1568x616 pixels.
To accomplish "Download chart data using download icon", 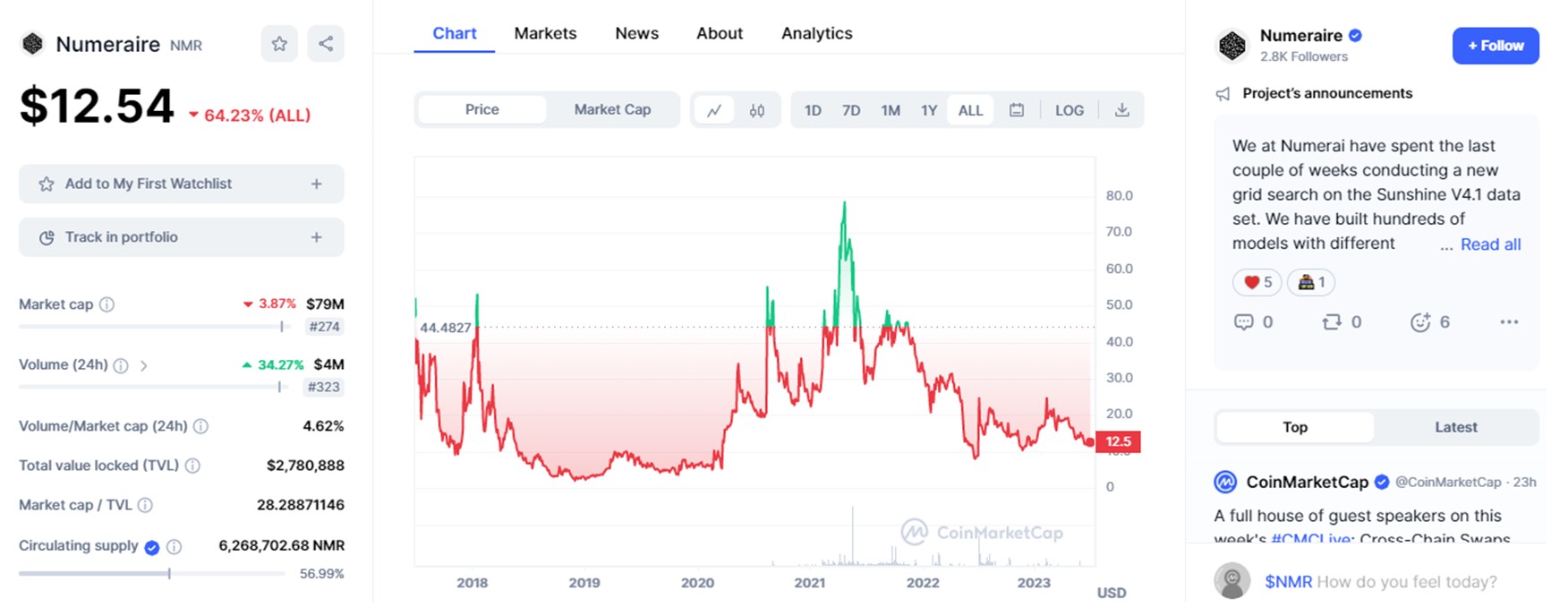I will tap(1121, 110).
